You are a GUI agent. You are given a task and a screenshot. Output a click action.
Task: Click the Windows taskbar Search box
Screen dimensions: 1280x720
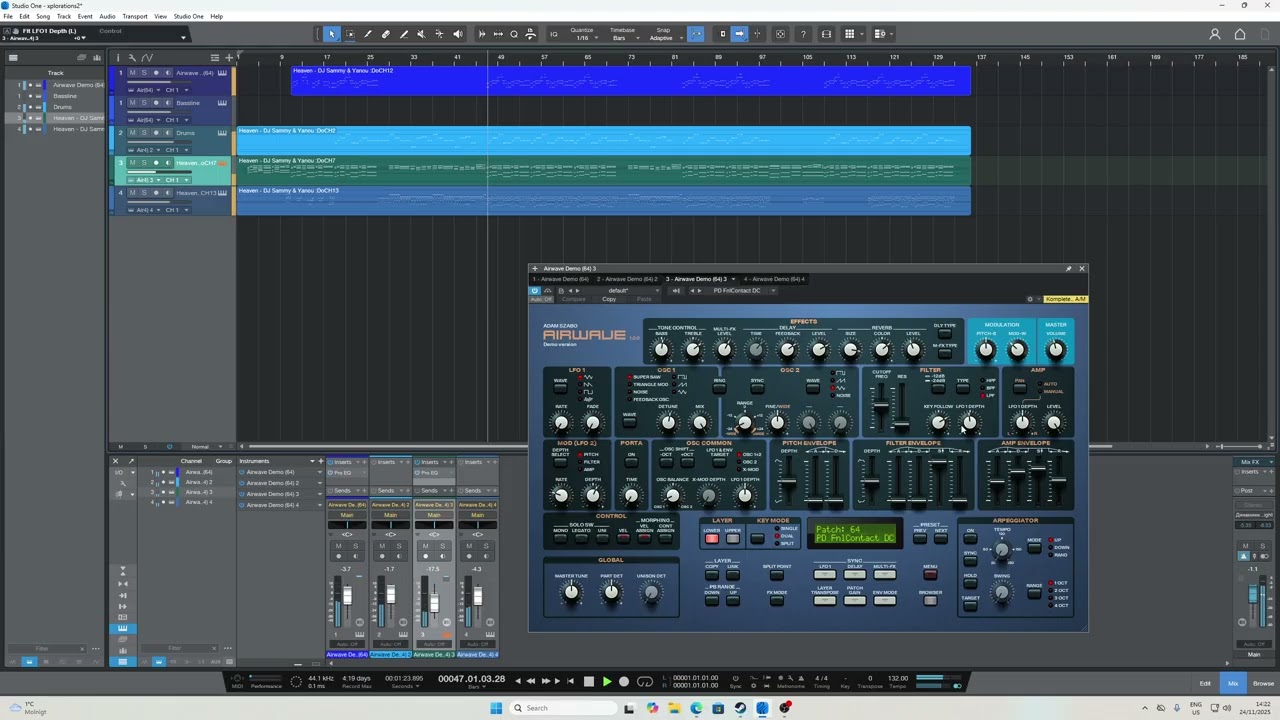point(565,708)
